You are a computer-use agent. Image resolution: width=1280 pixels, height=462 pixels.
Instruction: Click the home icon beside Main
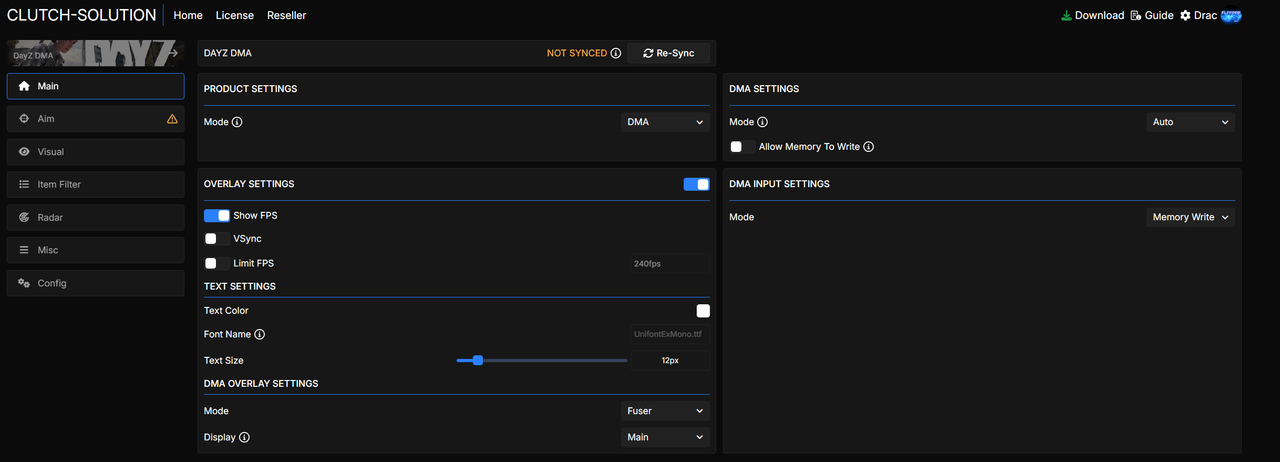pos(24,86)
